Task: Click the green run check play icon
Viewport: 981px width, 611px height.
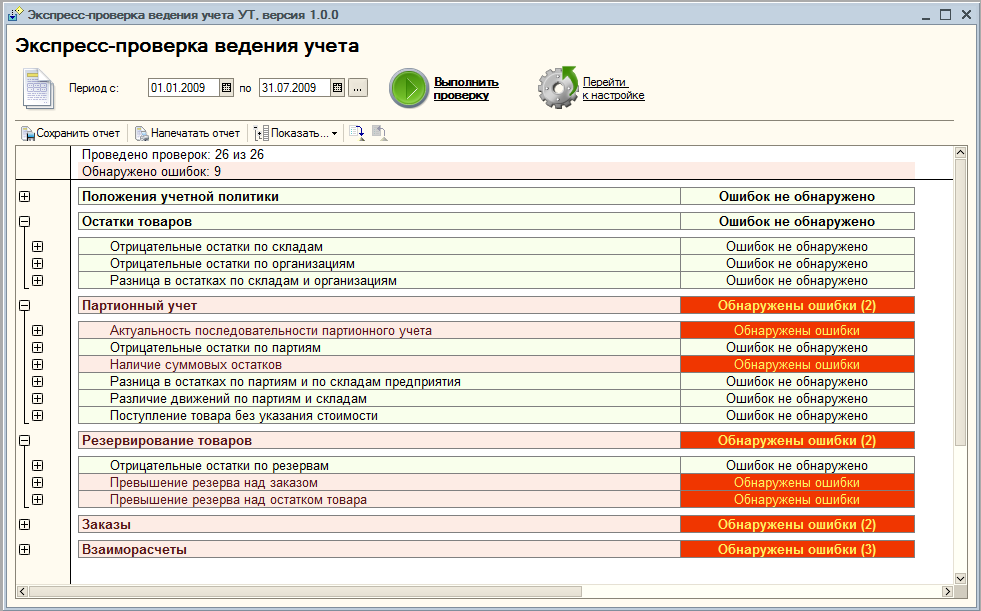Action: (x=409, y=88)
